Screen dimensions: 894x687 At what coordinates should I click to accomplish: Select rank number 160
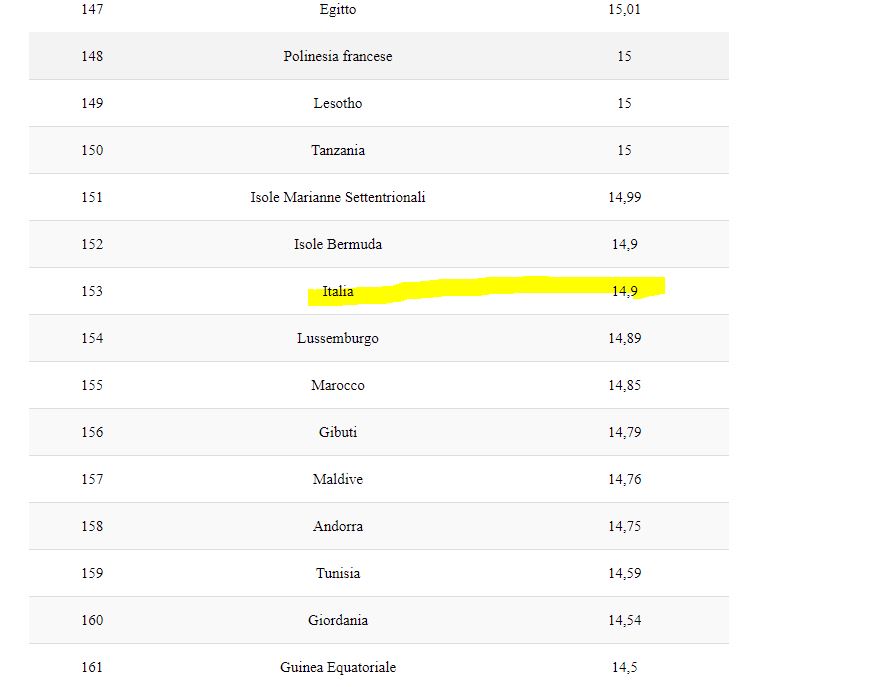(x=92, y=621)
